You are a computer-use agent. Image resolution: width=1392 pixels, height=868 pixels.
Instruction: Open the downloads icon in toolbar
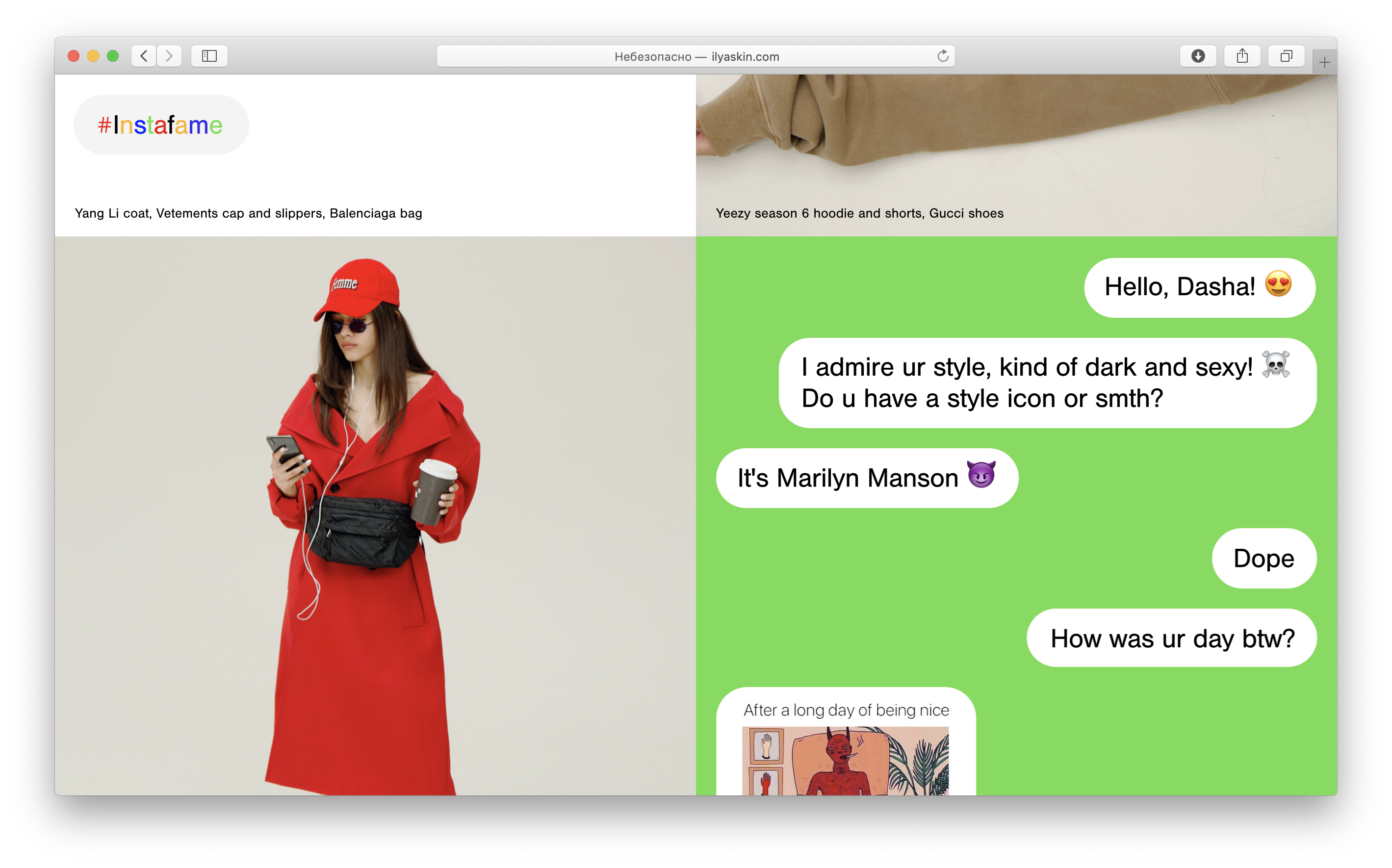point(1198,56)
